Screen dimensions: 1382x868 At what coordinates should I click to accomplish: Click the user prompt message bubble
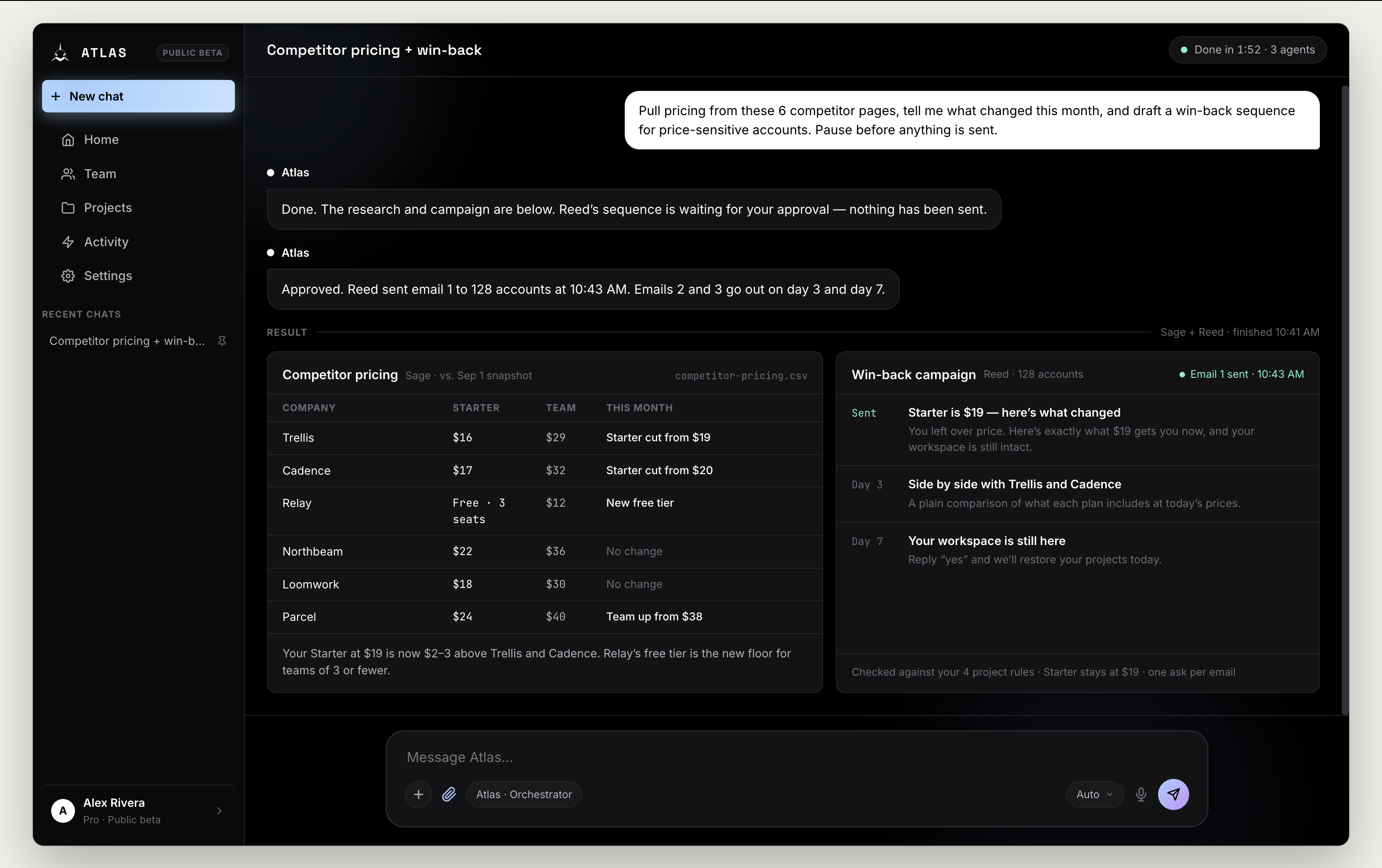click(972, 120)
